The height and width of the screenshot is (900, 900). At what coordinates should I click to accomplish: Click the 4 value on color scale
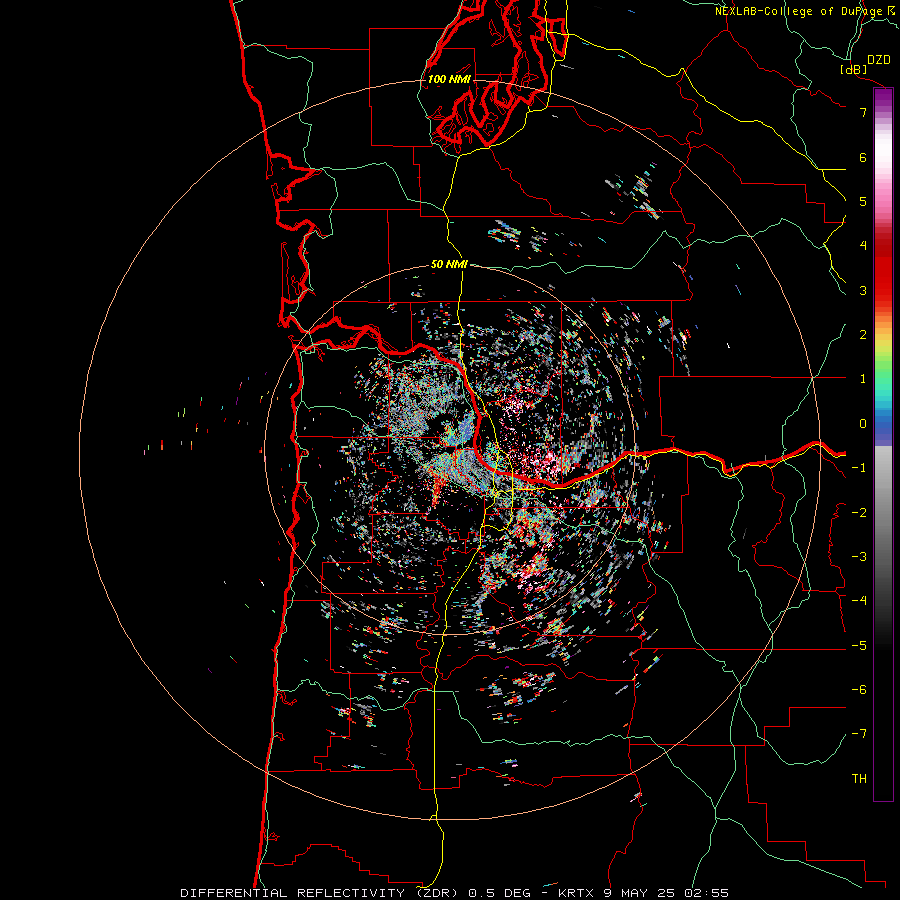click(x=863, y=246)
